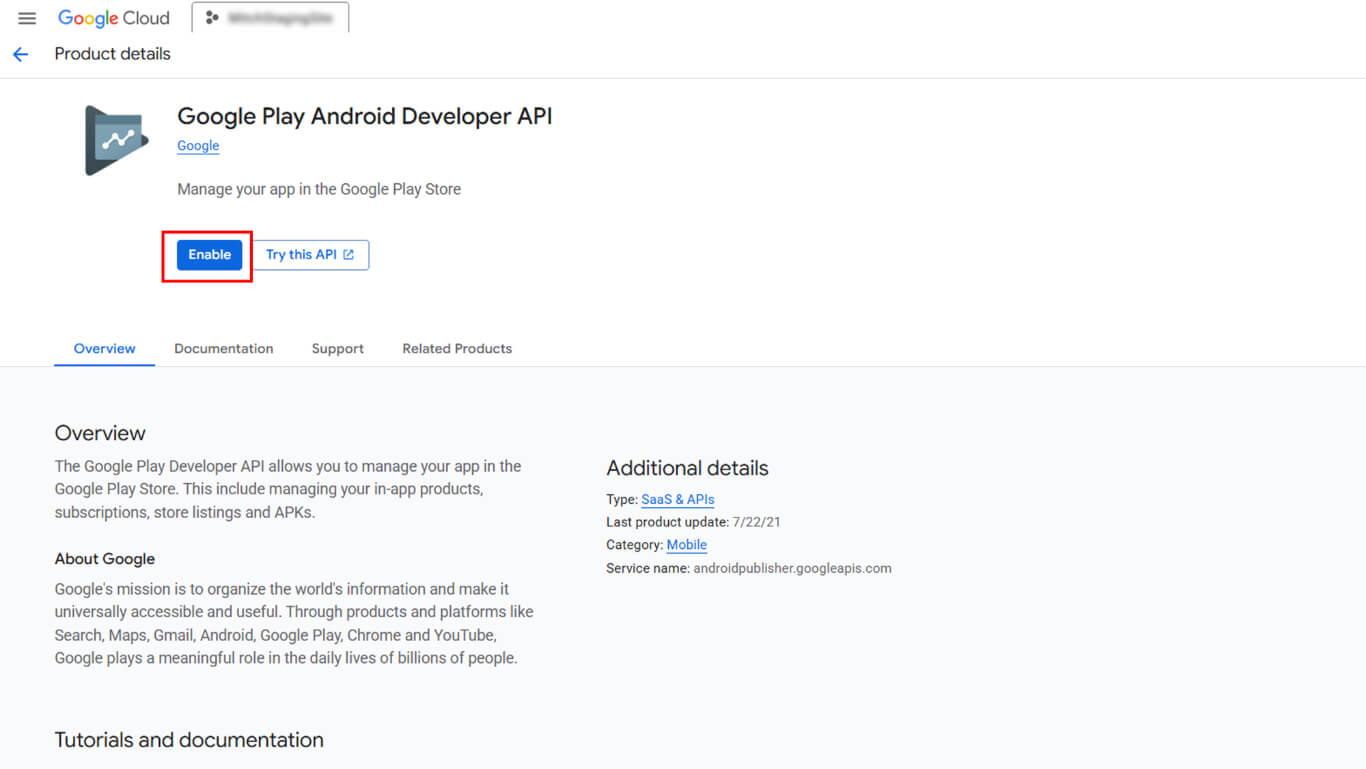Click the Mobile category link
Screen dimensions: 1366x769
click(686, 545)
